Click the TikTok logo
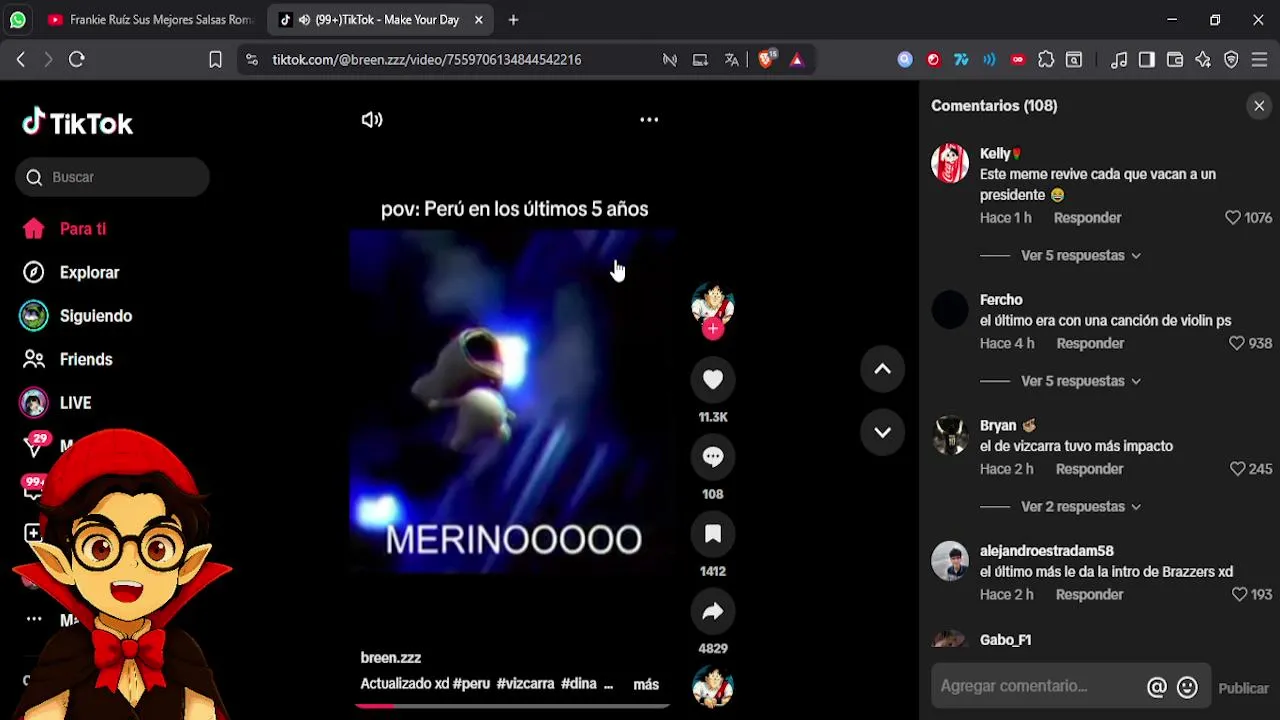 77,123
